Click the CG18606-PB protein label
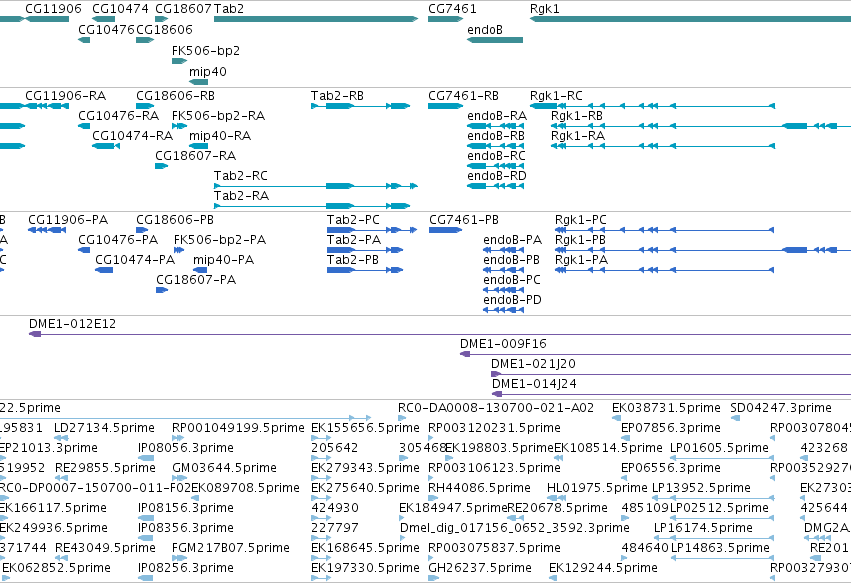The height and width of the screenshot is (583, 851). [175, 220]
